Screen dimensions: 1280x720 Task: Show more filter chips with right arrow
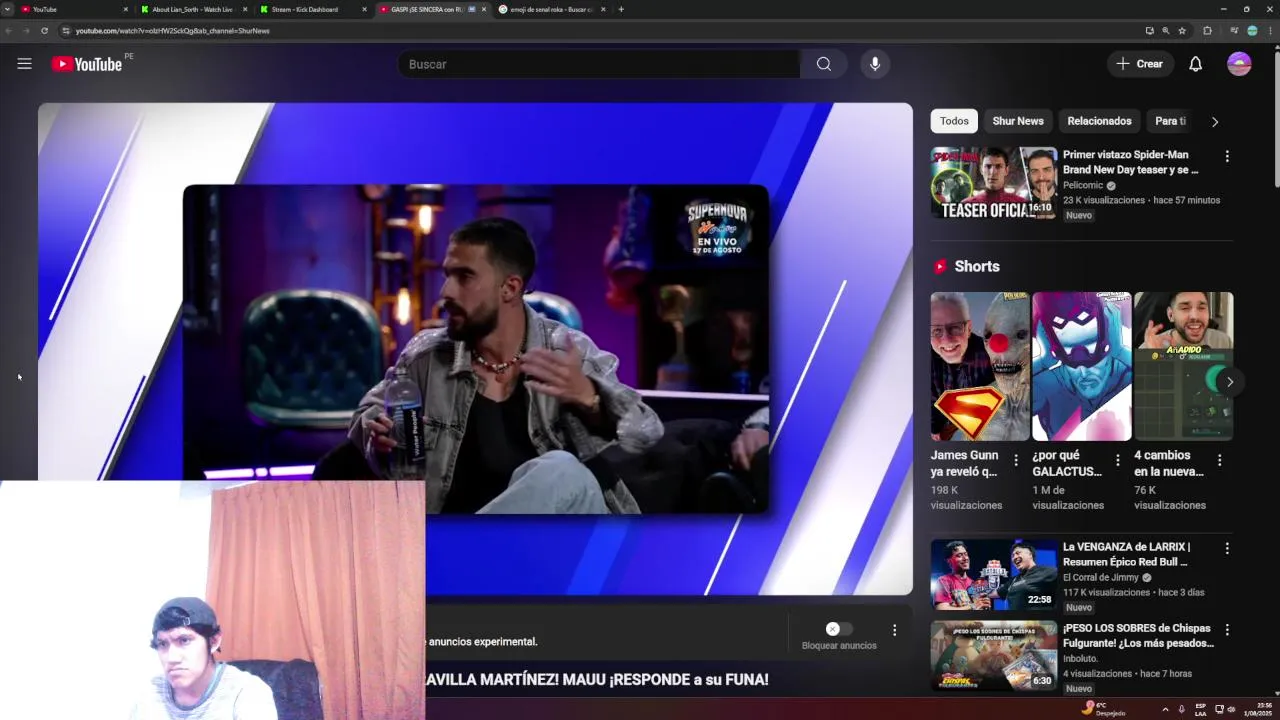click(x=1215, y=122)
